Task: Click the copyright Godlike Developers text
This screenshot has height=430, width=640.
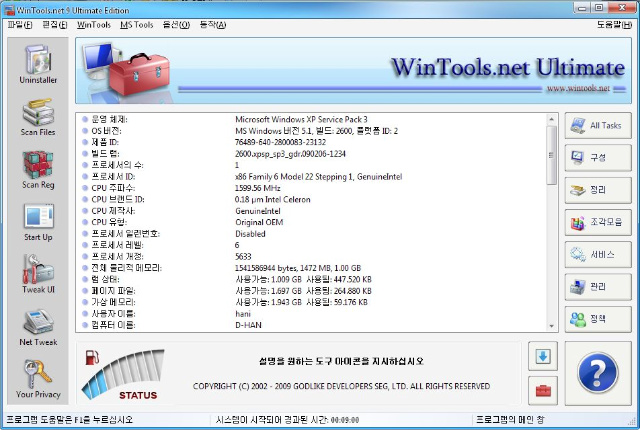Action: (341, 386)
